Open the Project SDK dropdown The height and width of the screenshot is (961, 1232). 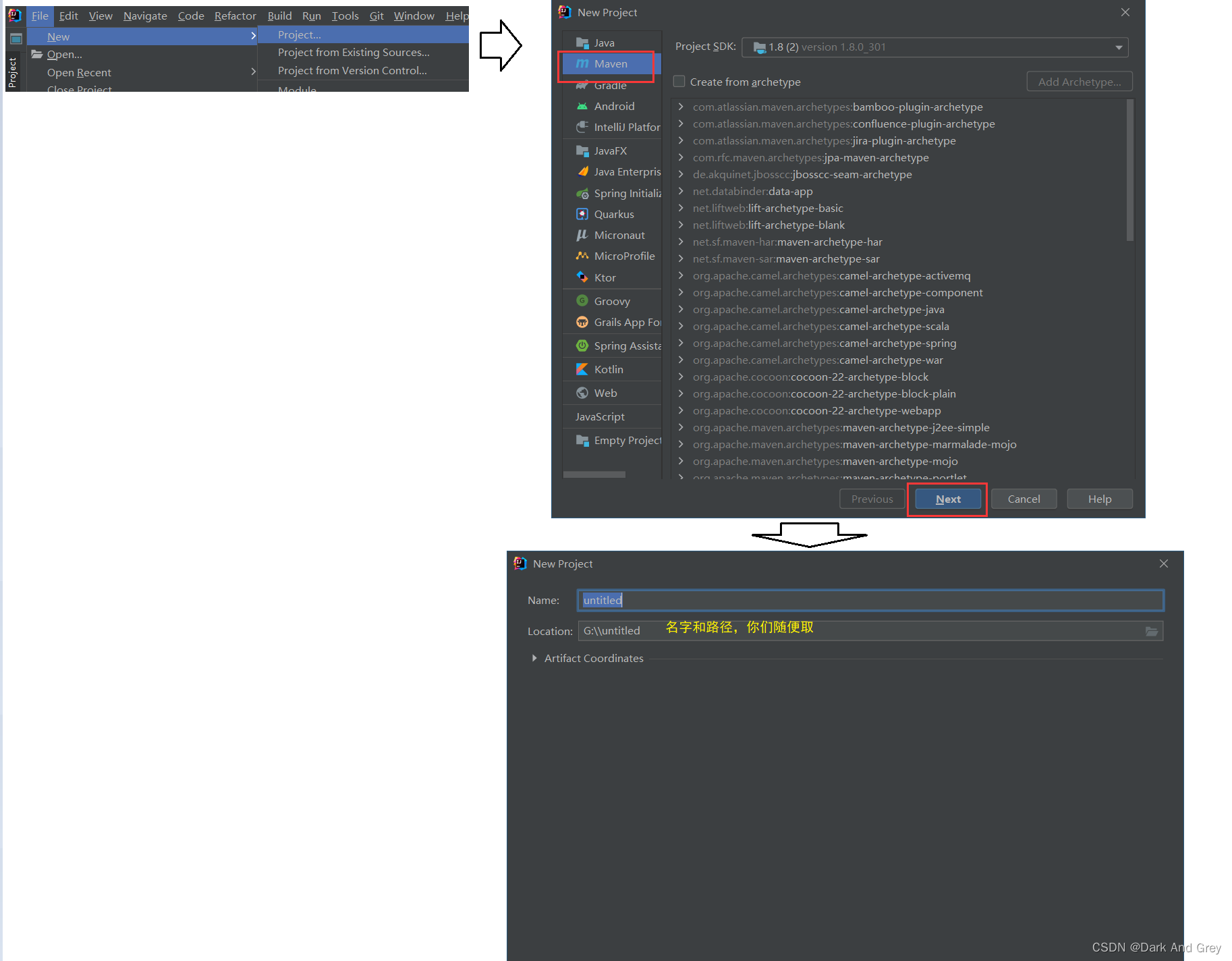point(1118,47)
